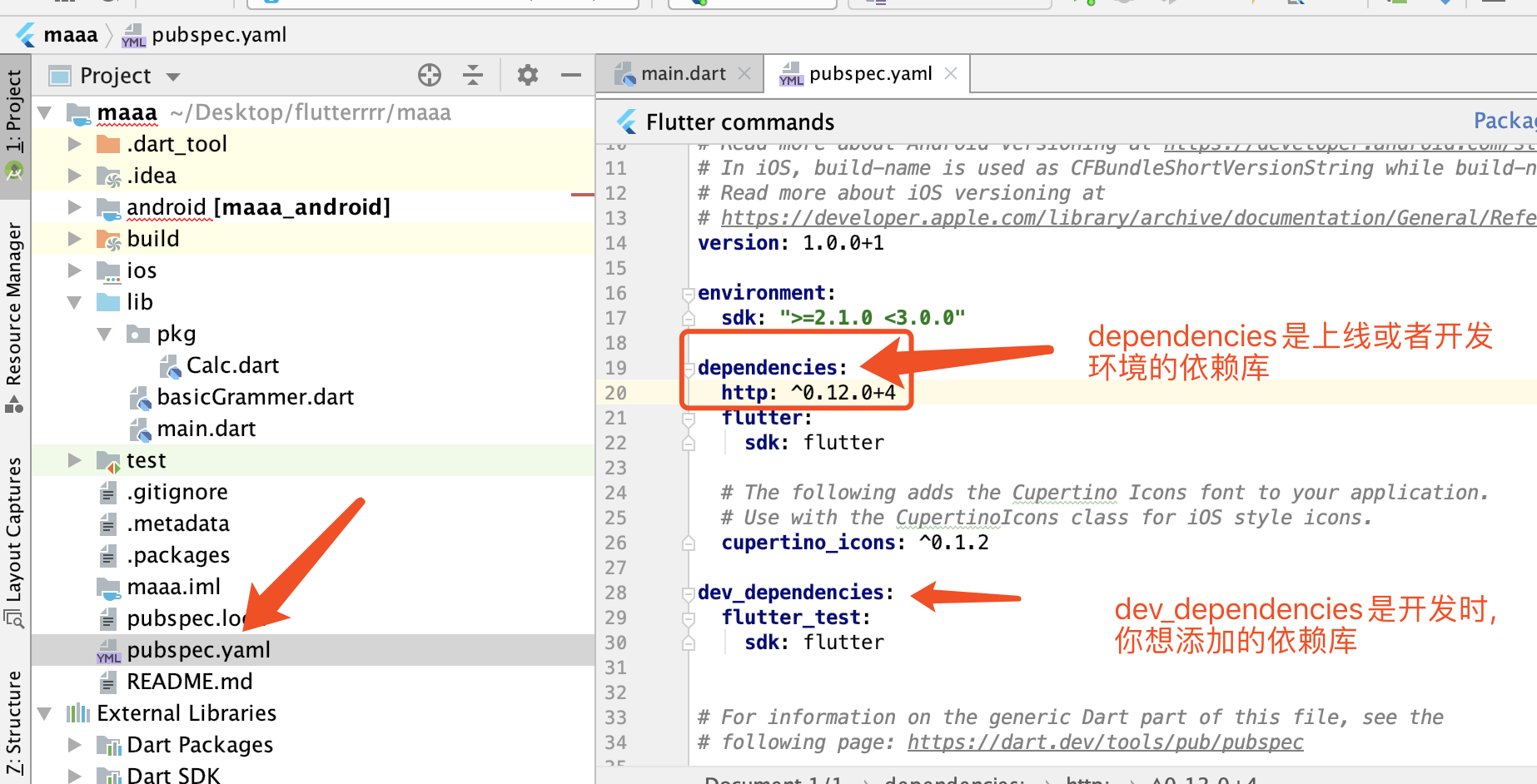This screenshot has width=1537, height=784.
Task: Fold the environment: block in gutter
Action: pos(689,294)
